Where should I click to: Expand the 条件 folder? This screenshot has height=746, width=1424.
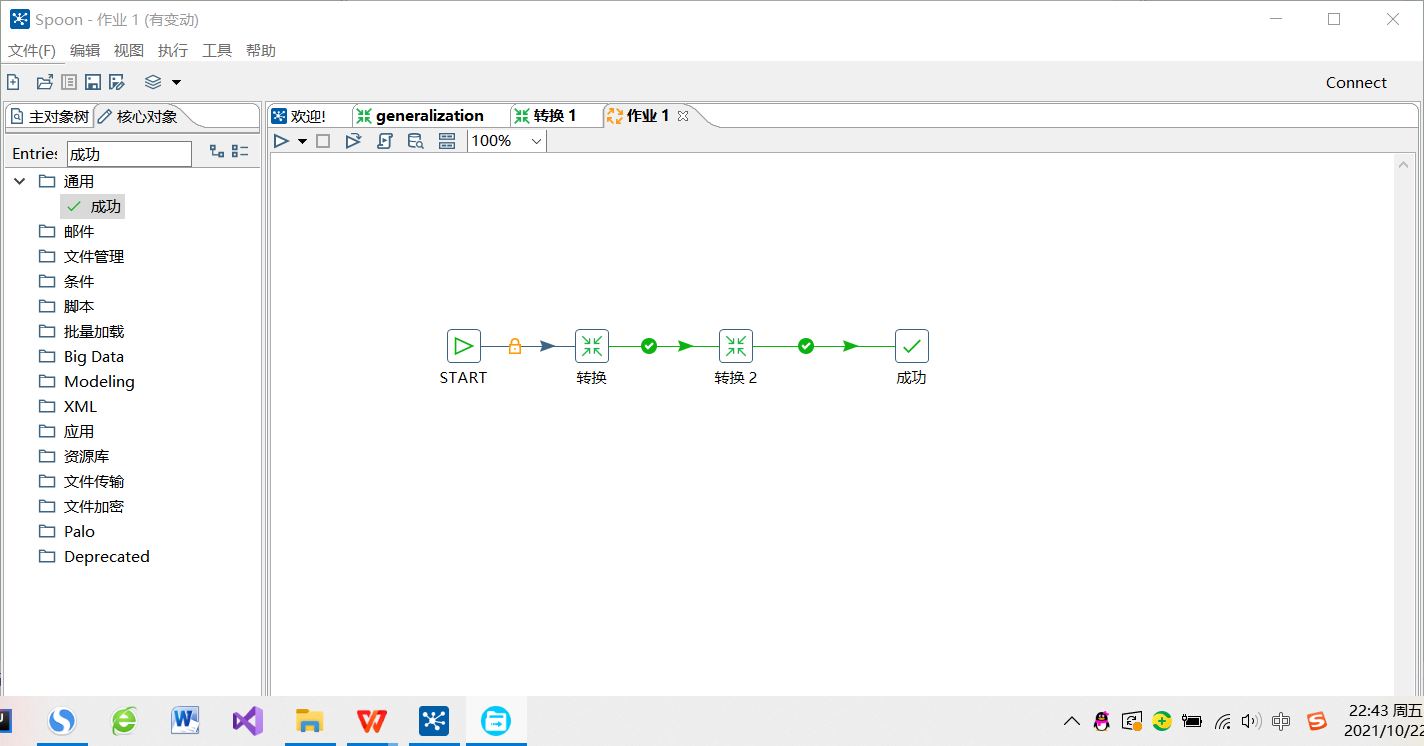pyautogui.click(x=66, y=281)
